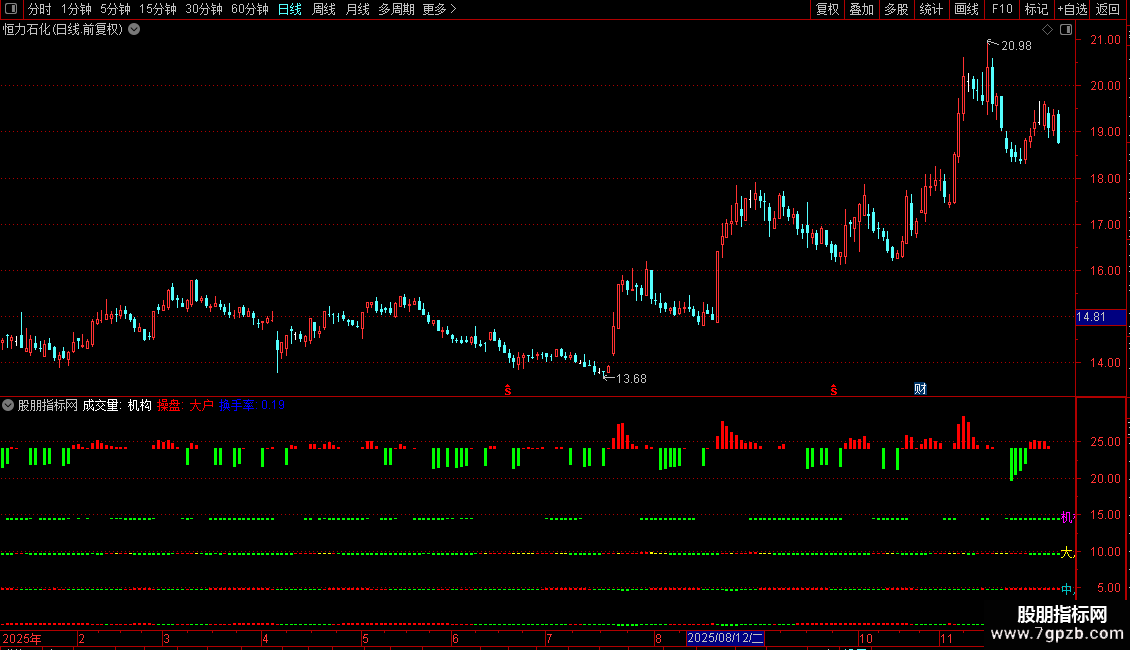Click the 返回 back button
The image size is (1130, 650).
click(x=1108, y=9)
